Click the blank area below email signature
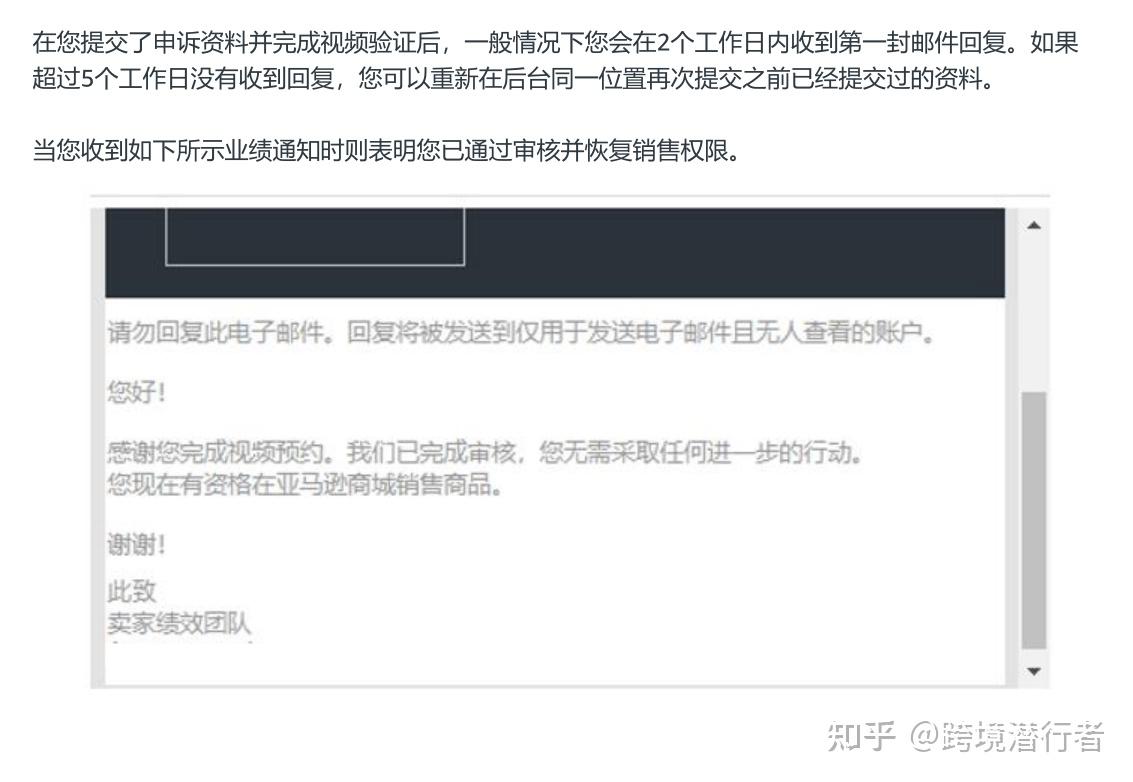The height and width of the screenshot is (782, 1133). pos(555,663)
